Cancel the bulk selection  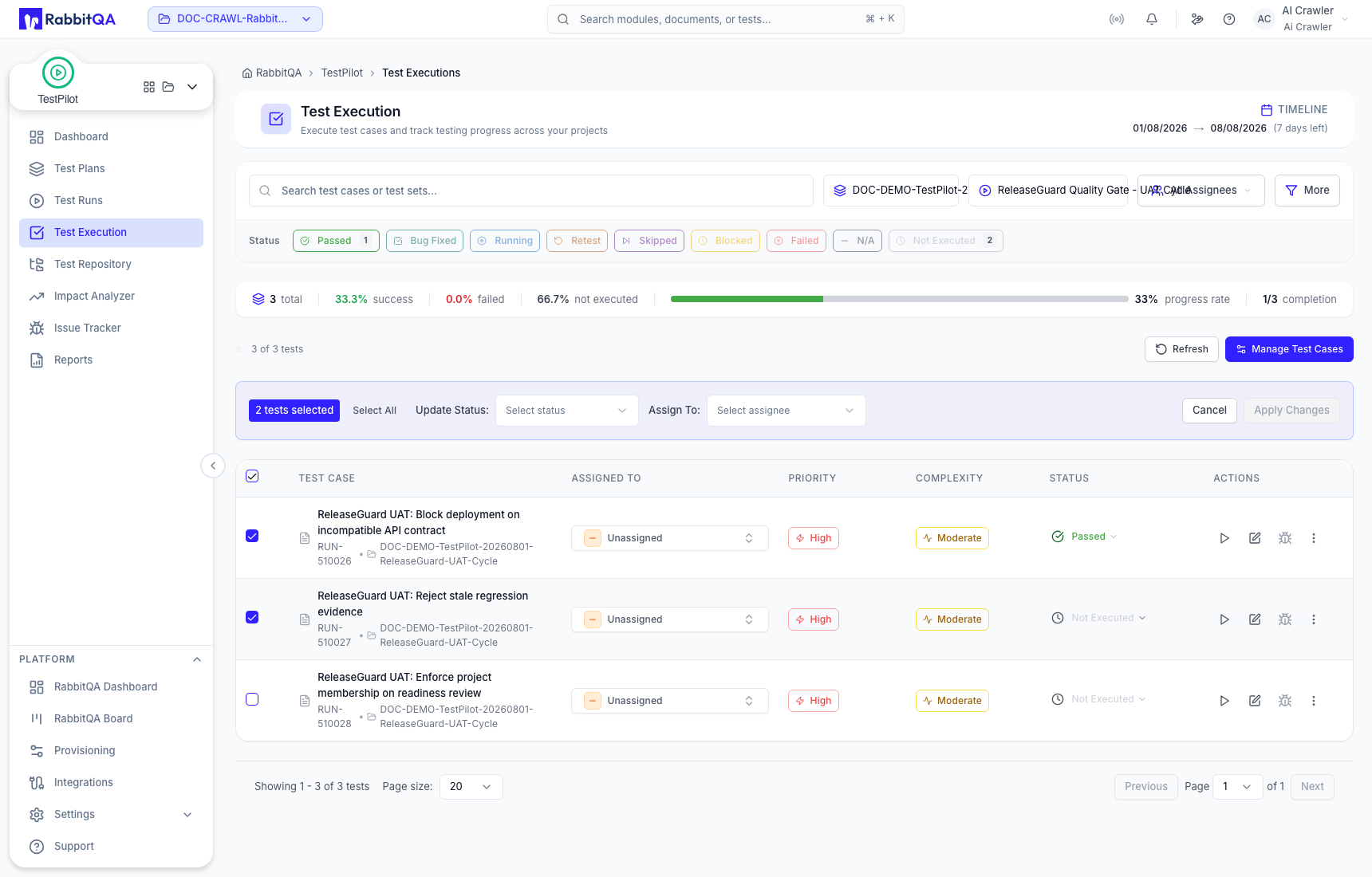click(1209, 411)
